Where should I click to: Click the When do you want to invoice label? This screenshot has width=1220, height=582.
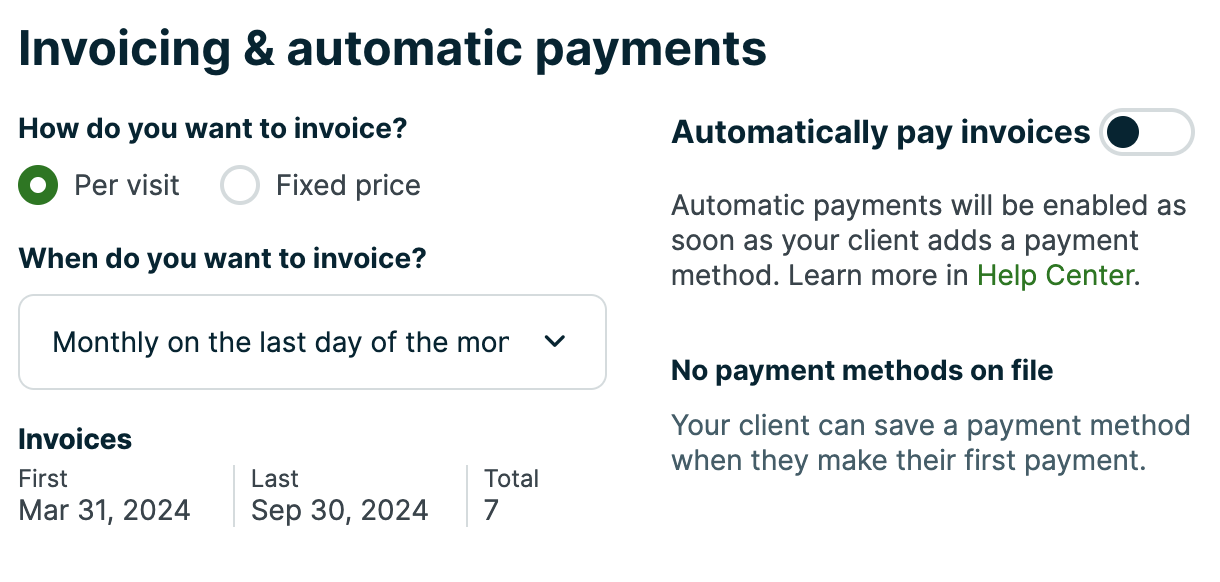(x=222, y=259)
